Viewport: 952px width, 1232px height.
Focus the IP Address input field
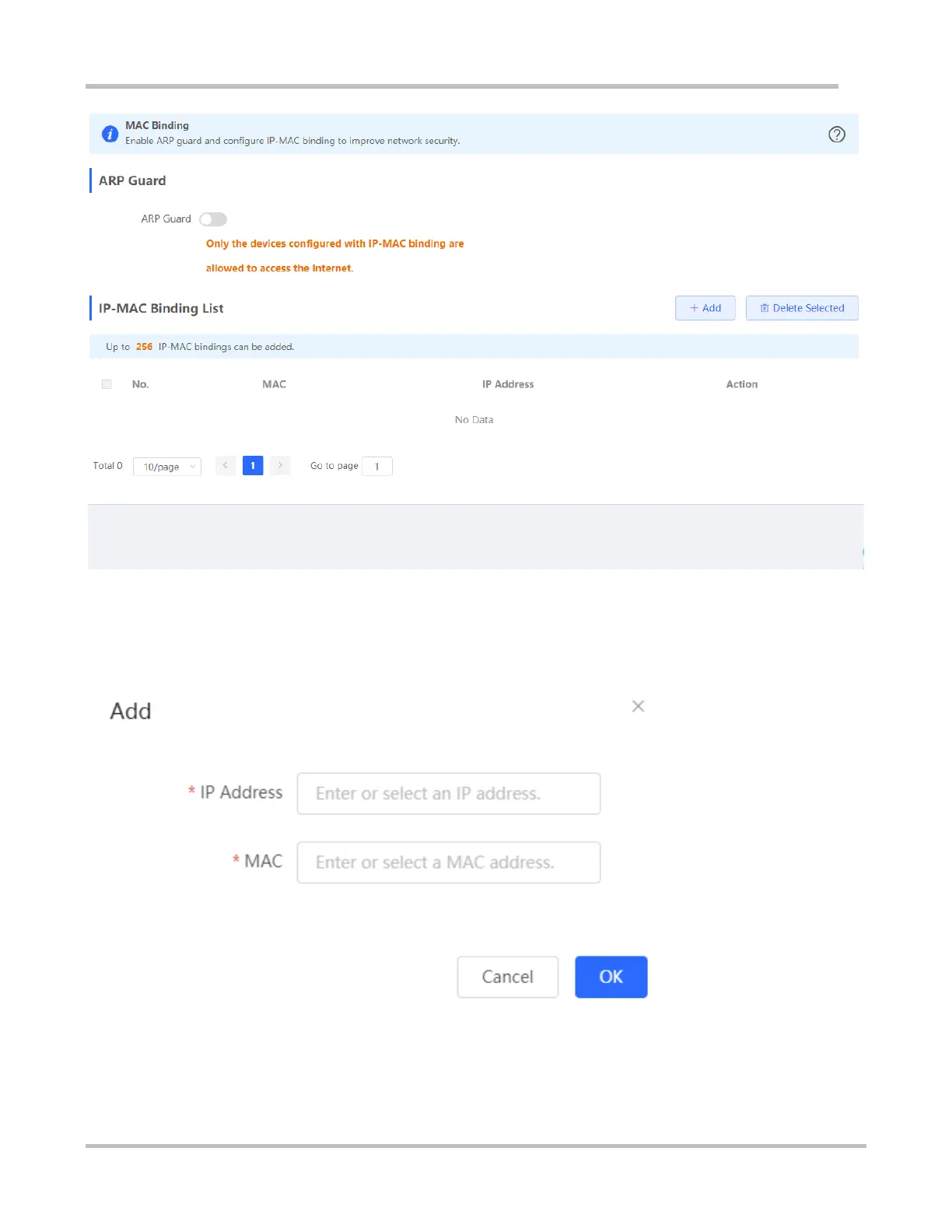[449, 793]
